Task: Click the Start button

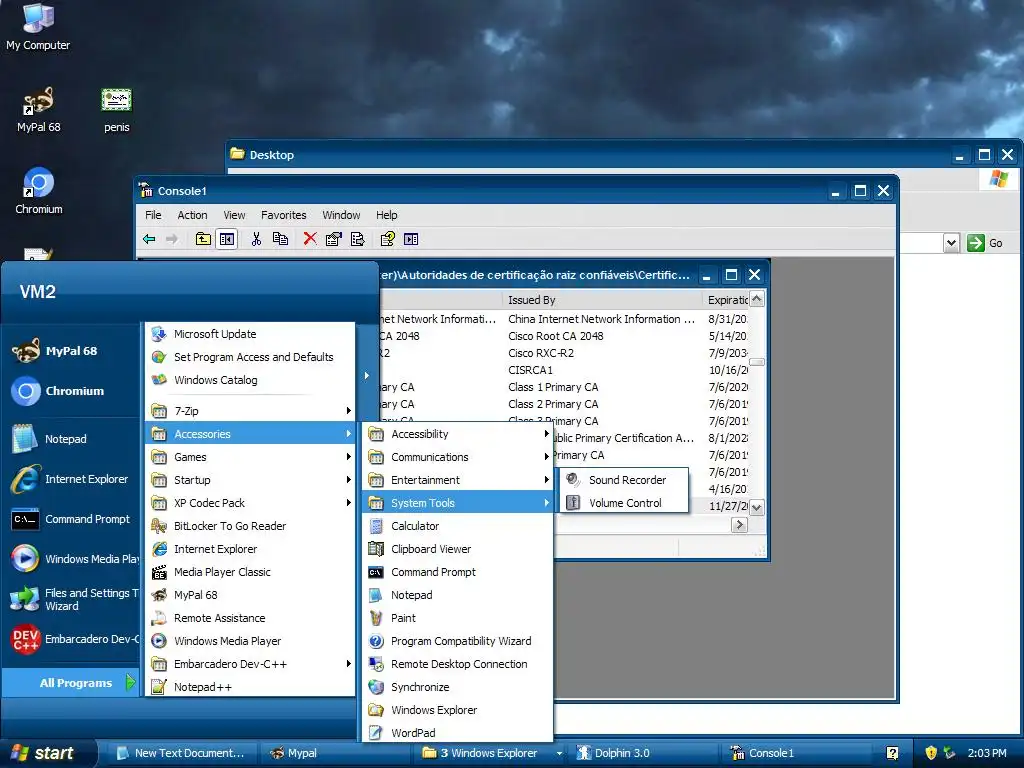Action: [x=47, y=753]
